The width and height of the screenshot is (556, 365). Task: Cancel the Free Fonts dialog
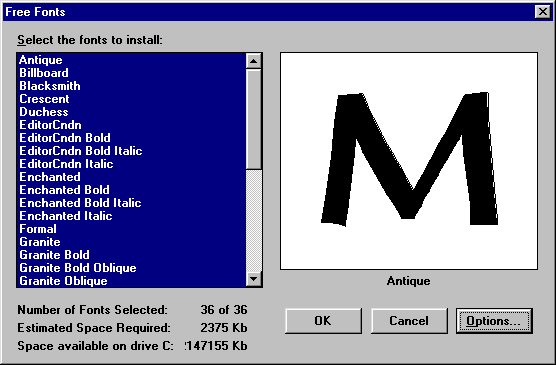click(x=409, y=321)
